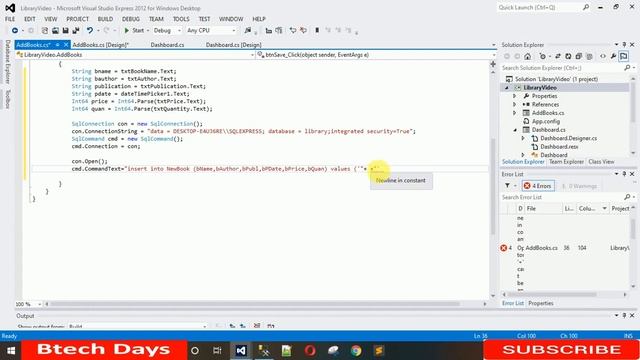Click the Quick Launch search magnifier icon
Viewport: 640px width, 360px height.
(586, 7)
